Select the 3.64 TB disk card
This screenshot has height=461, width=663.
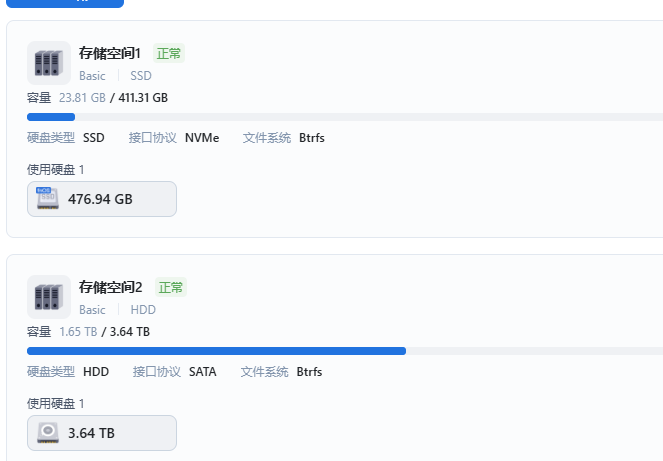coord(102,433)
